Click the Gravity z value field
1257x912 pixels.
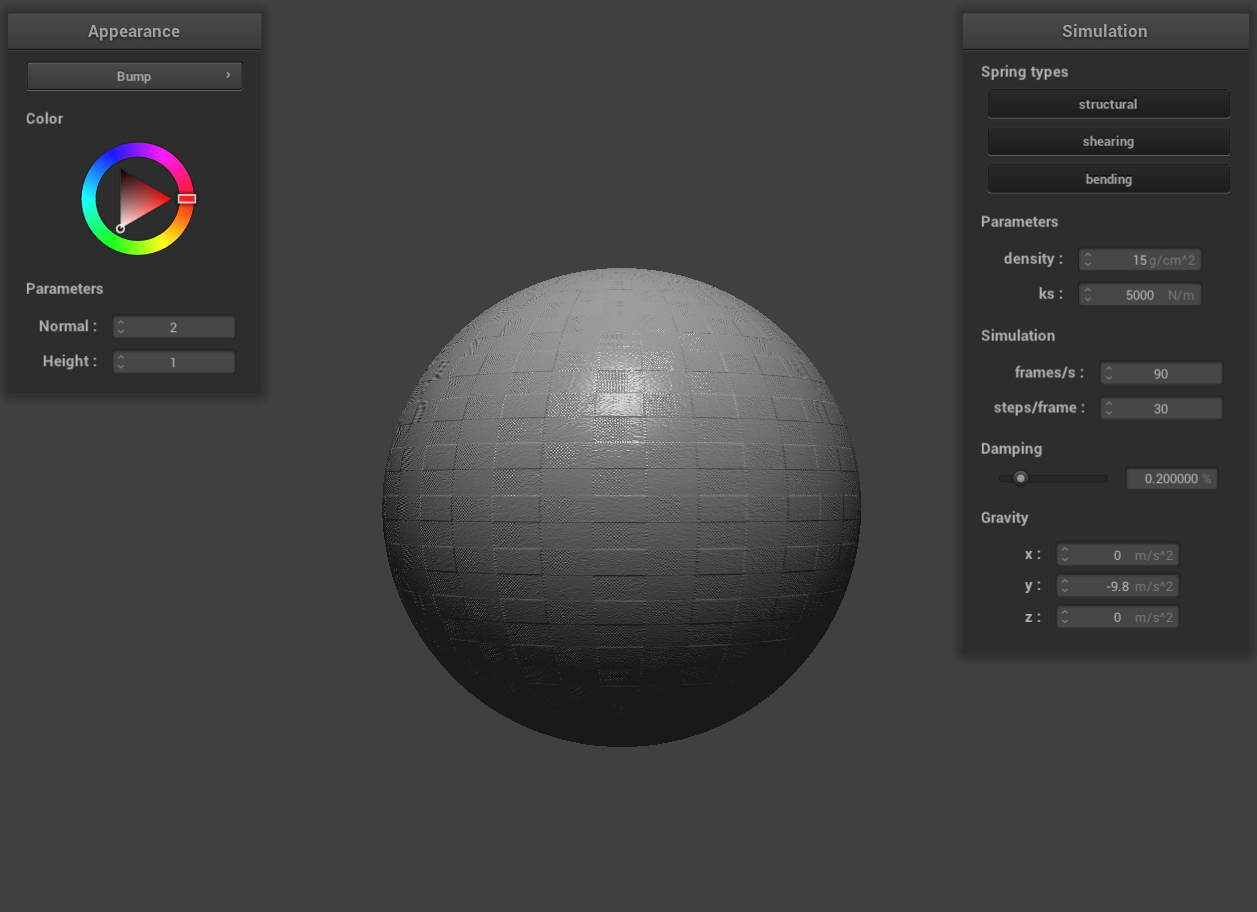(1117, 618)
